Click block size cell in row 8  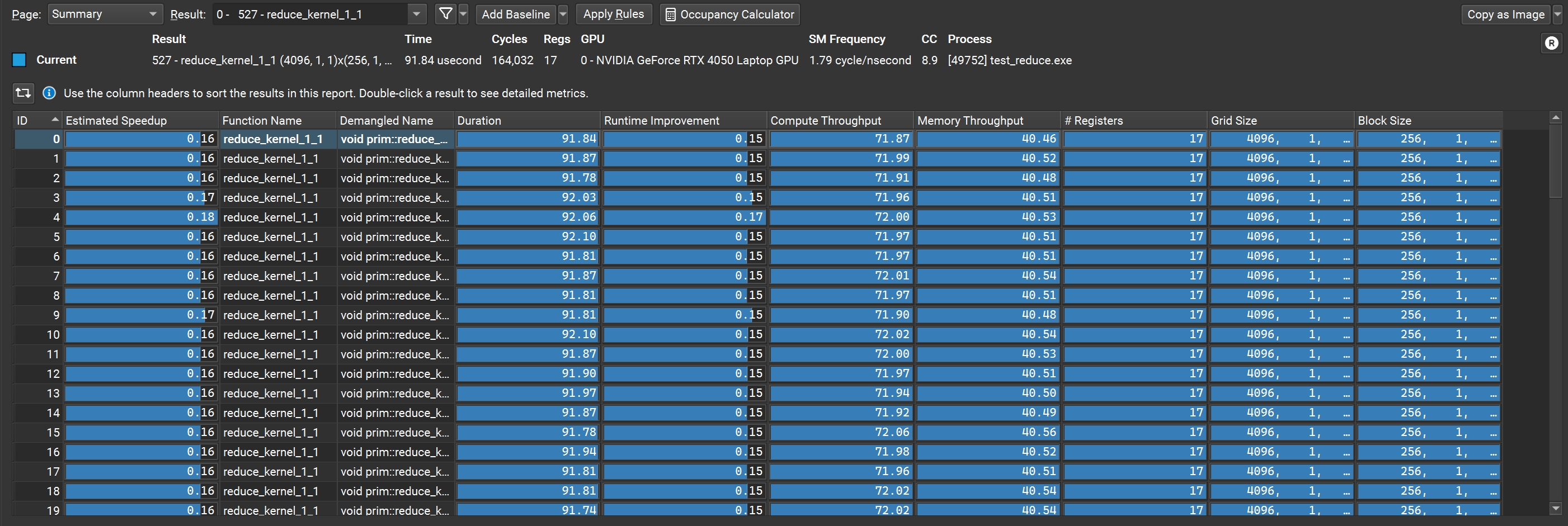pos(1428,296)
